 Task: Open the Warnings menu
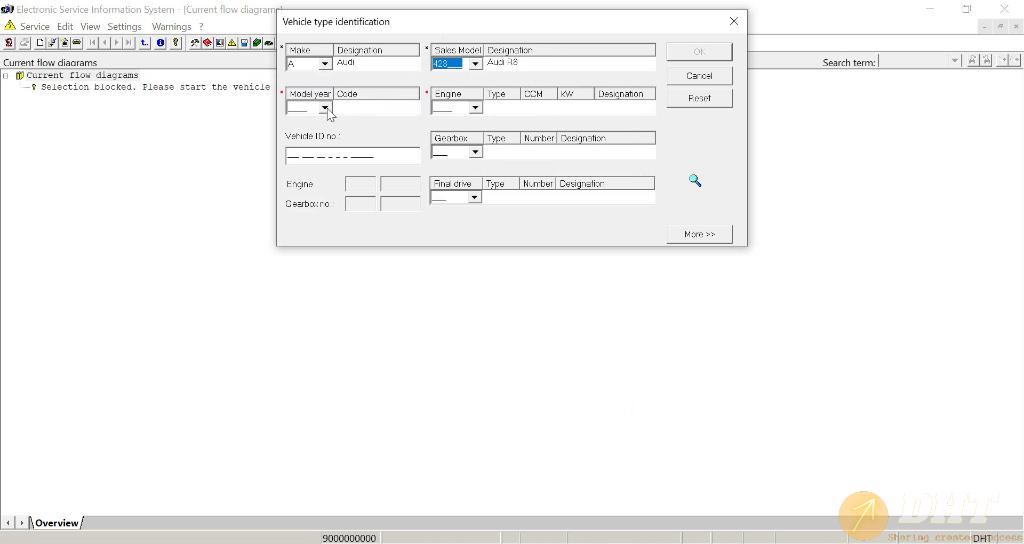pyautogui.click(x=171, y=26)
